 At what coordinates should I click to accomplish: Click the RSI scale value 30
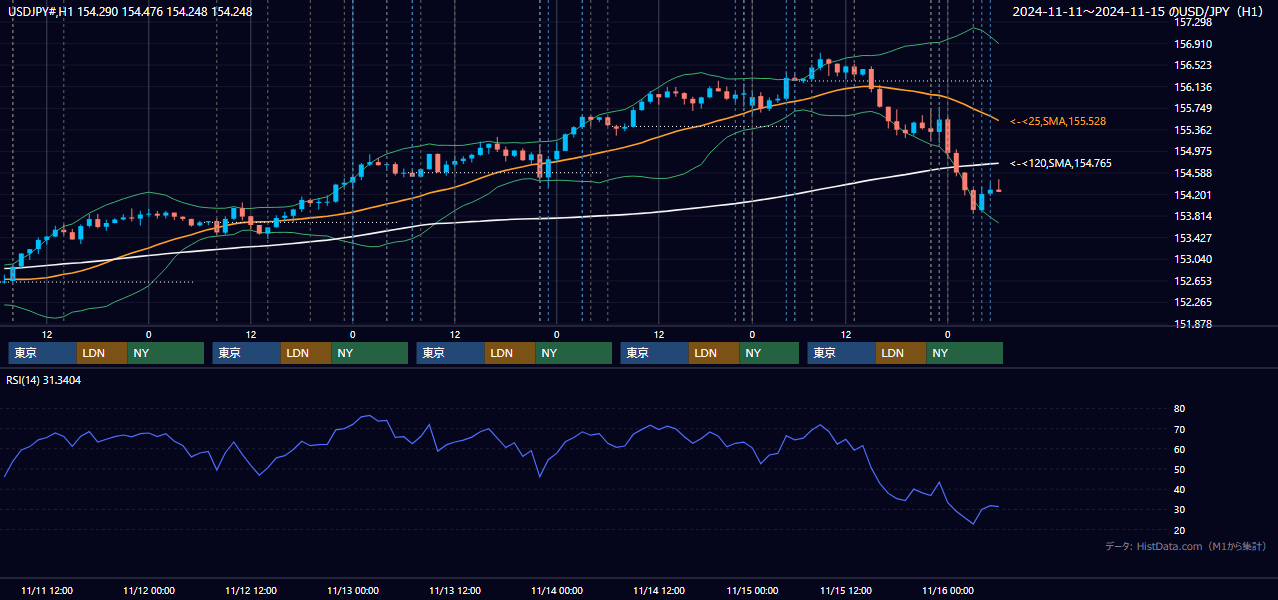[1179, 510]
